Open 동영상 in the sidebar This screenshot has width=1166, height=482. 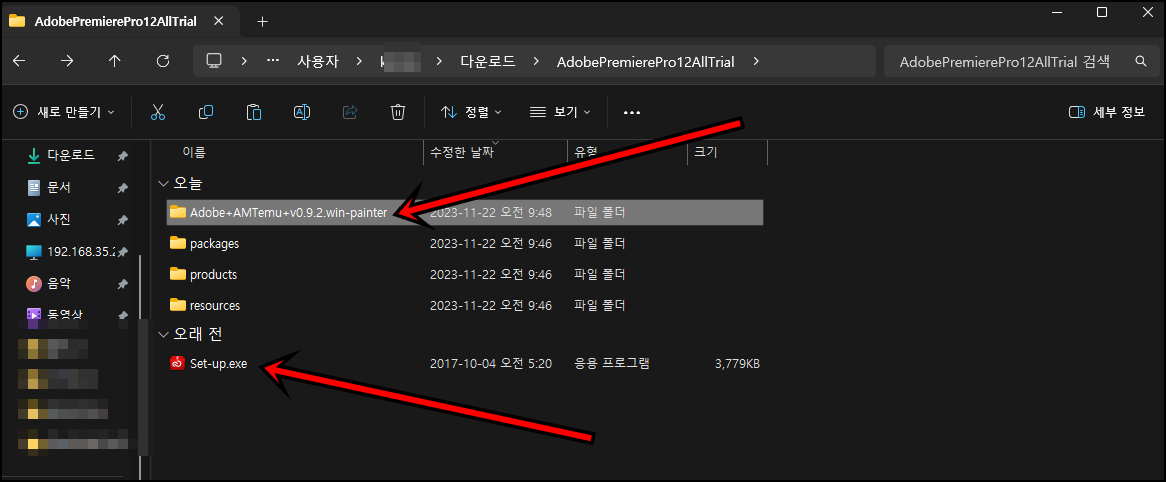click(x=63, y=315)
